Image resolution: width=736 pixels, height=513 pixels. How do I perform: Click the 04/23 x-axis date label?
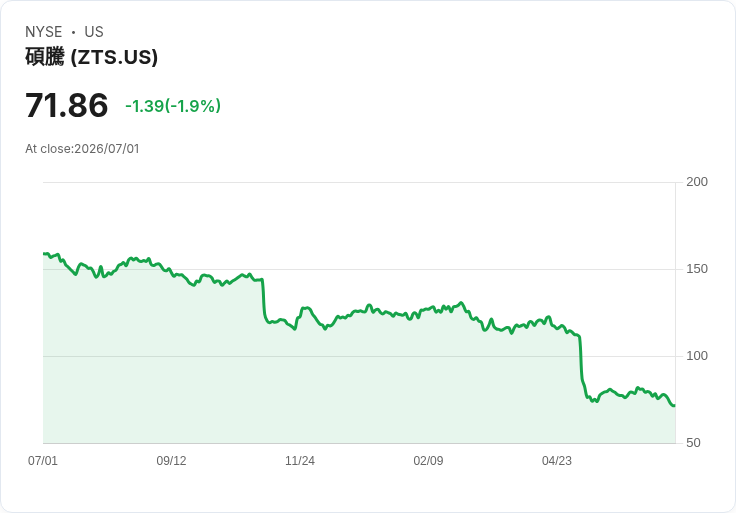click(x=557, y=460)
